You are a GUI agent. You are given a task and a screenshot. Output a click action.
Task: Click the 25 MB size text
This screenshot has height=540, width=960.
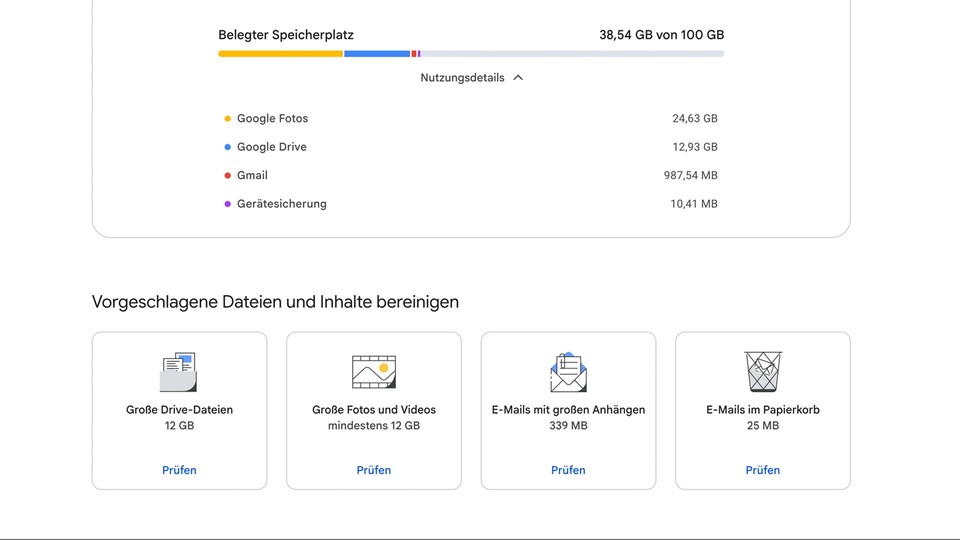click(763, 426)
